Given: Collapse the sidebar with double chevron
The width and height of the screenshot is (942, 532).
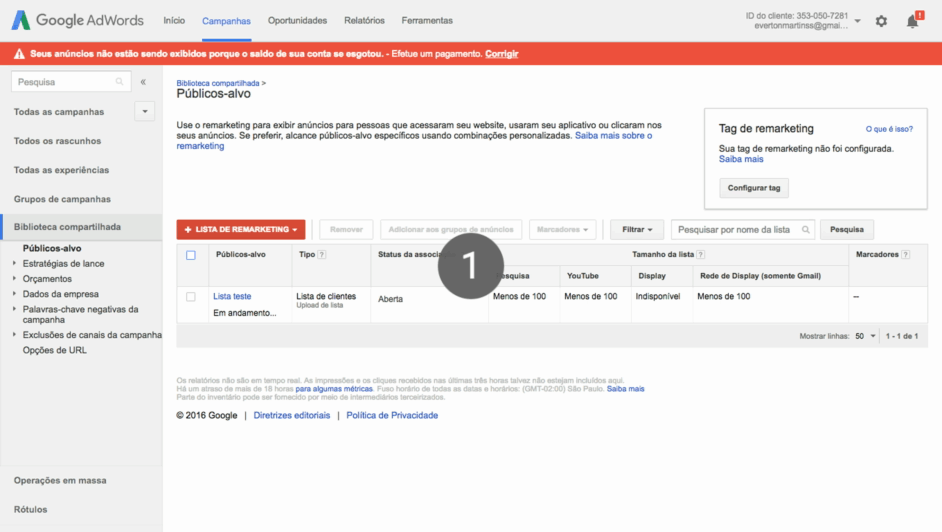Looking at the screenshot, I should pos(143,82).
